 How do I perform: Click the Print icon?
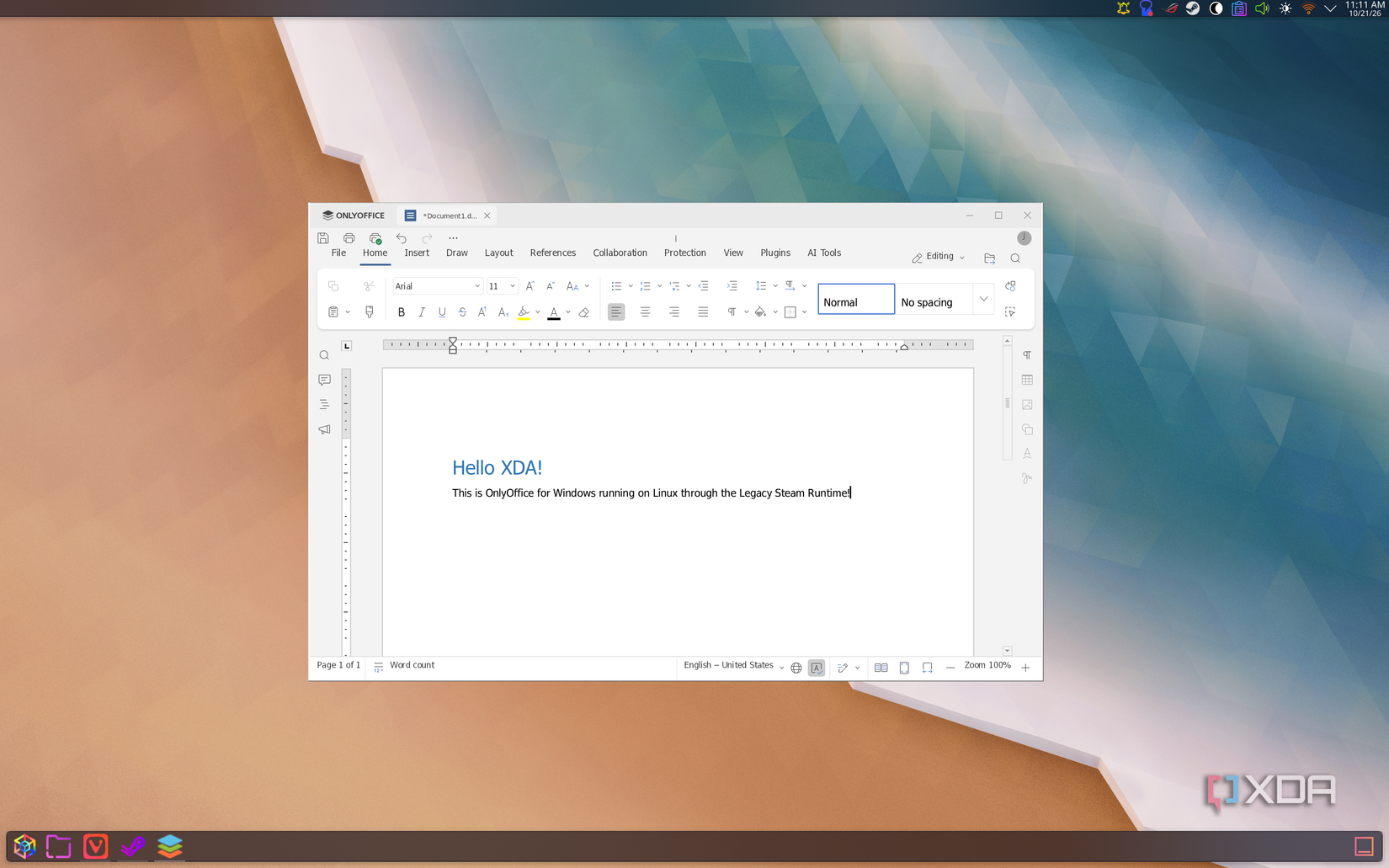coord(349,238)
